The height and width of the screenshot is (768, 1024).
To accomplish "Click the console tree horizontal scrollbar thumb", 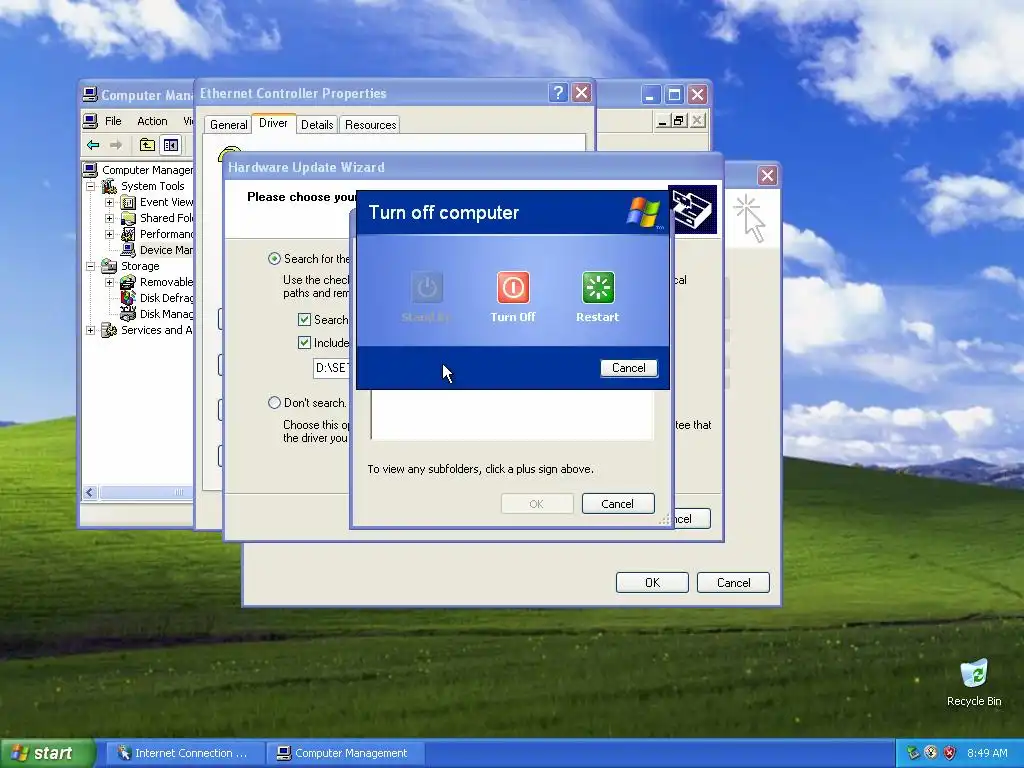I will coord(146,492).
